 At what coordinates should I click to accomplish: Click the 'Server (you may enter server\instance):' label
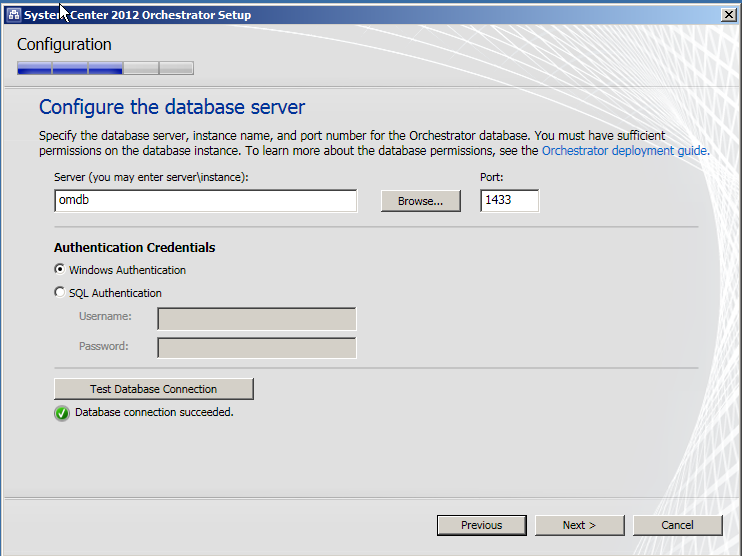click(x=151, y=177)
